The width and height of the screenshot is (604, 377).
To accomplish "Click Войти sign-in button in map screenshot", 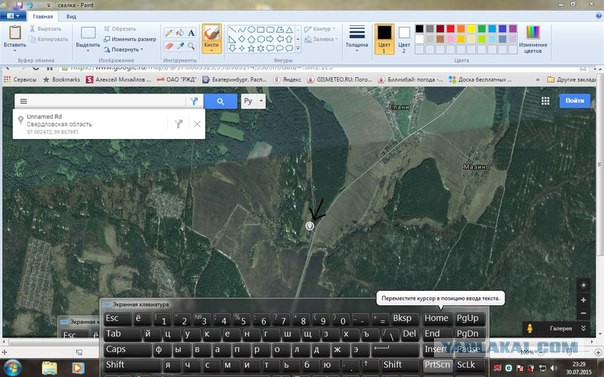I will tap(575, 101).
